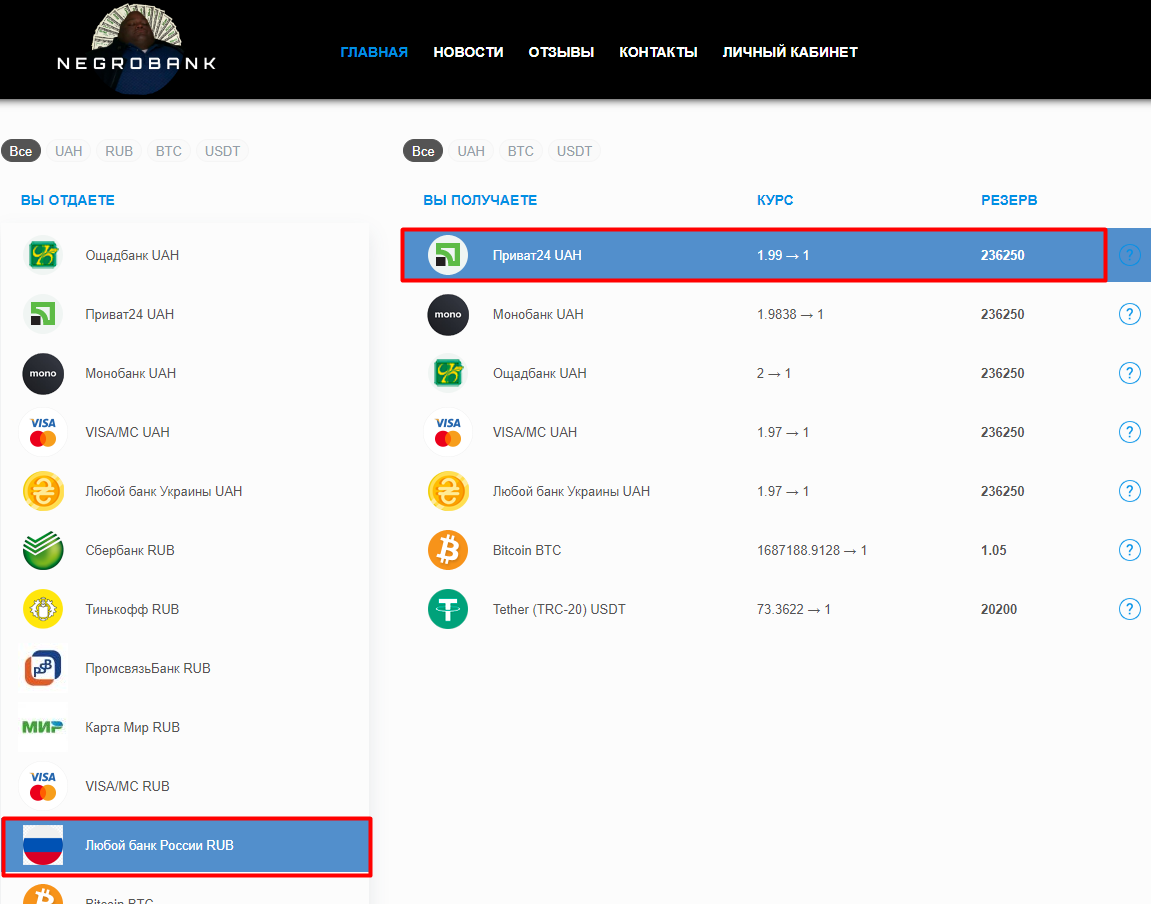Filter give currencies by UAH
Image resolution: width=1151 pixels, height=904 pixels.
click(68, 151)
